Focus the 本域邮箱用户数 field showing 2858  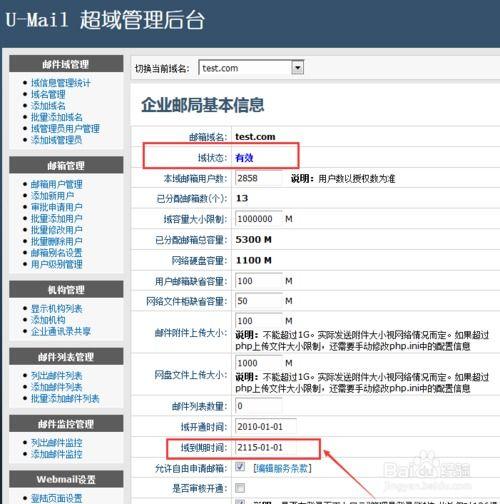(259, 178)
